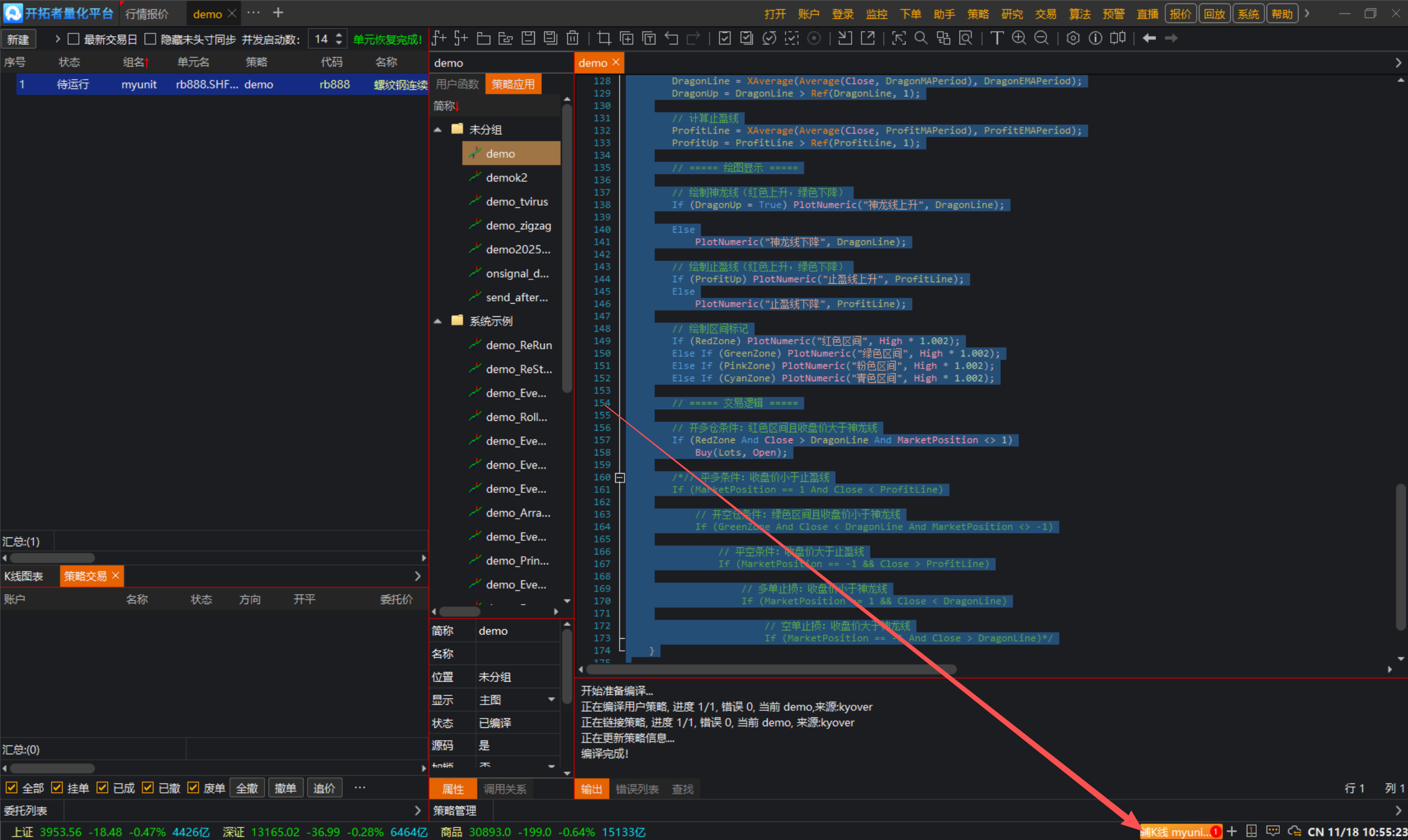Screen dimensions: 1408x840
Task: Collapse the 系统示例 folder
Action: [437, 321]
